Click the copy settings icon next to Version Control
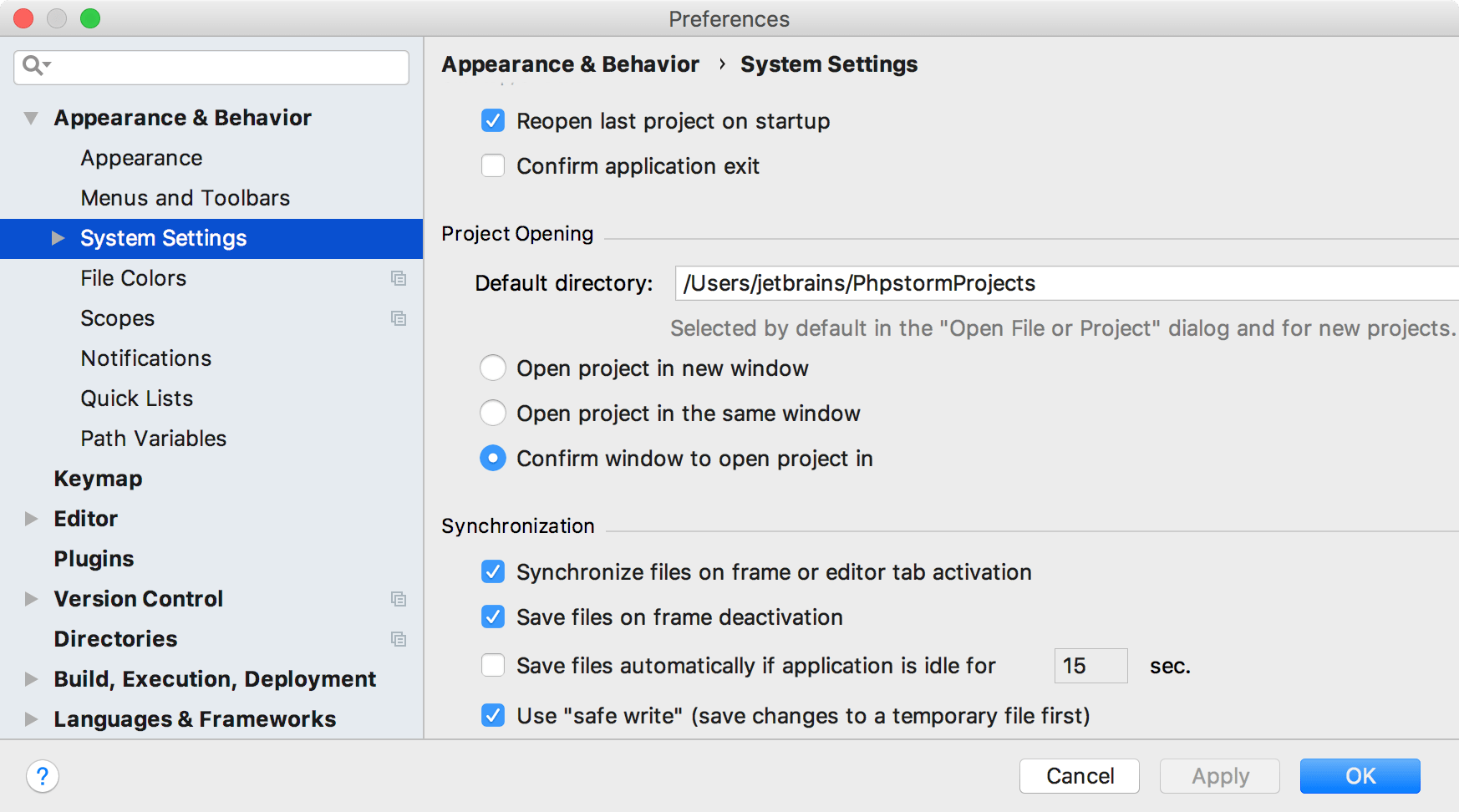Viewport: 1459px width, 812px height. click(399, 599)
